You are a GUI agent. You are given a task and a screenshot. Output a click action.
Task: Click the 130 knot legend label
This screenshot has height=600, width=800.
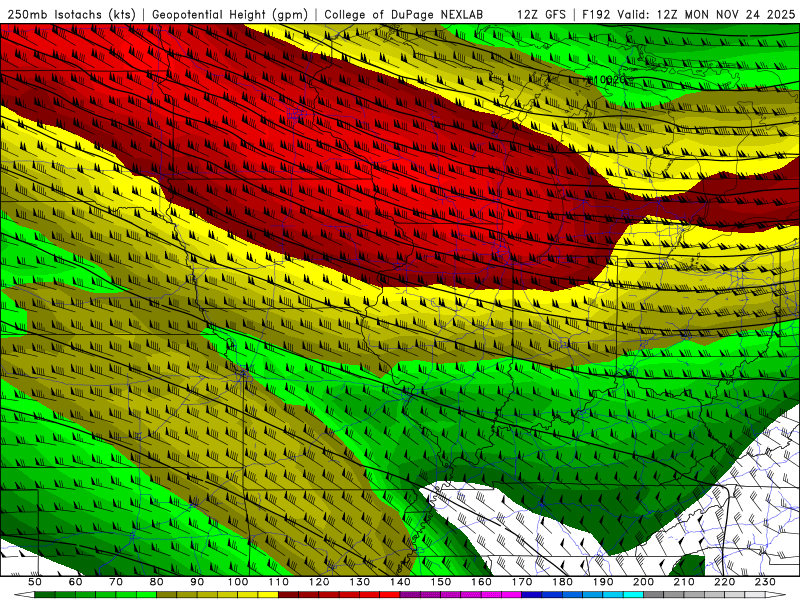pyautogui.click(x=359, y=582)
